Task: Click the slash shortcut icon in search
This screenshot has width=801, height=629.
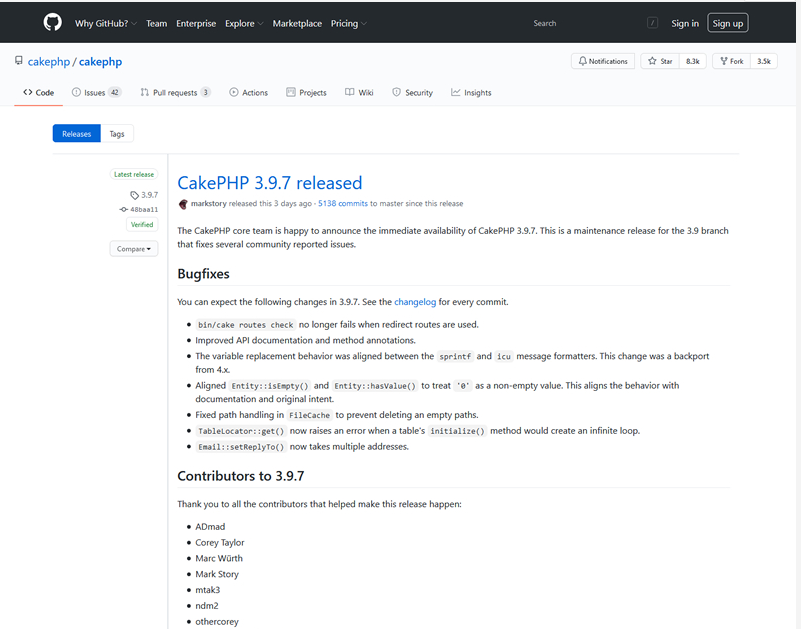Action: tap(652, 23)
